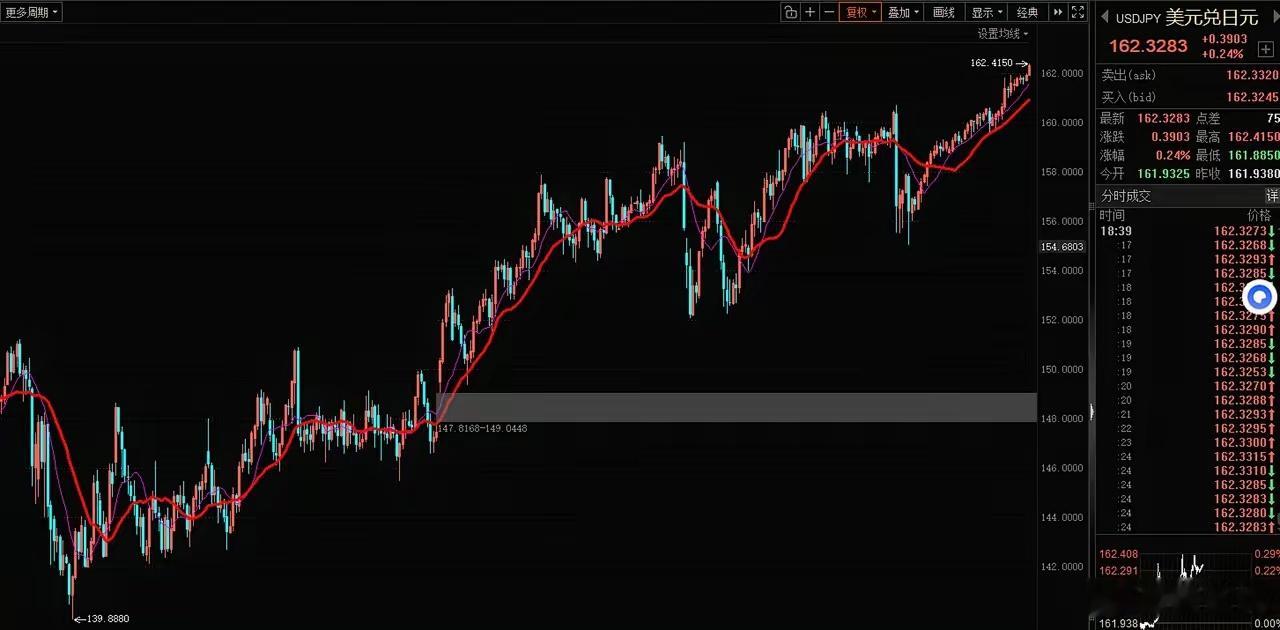The height and width of the screenshot is (630, 1280).
Task: Click the 详 details link in 分时成交
Action: click(1272, 196)
